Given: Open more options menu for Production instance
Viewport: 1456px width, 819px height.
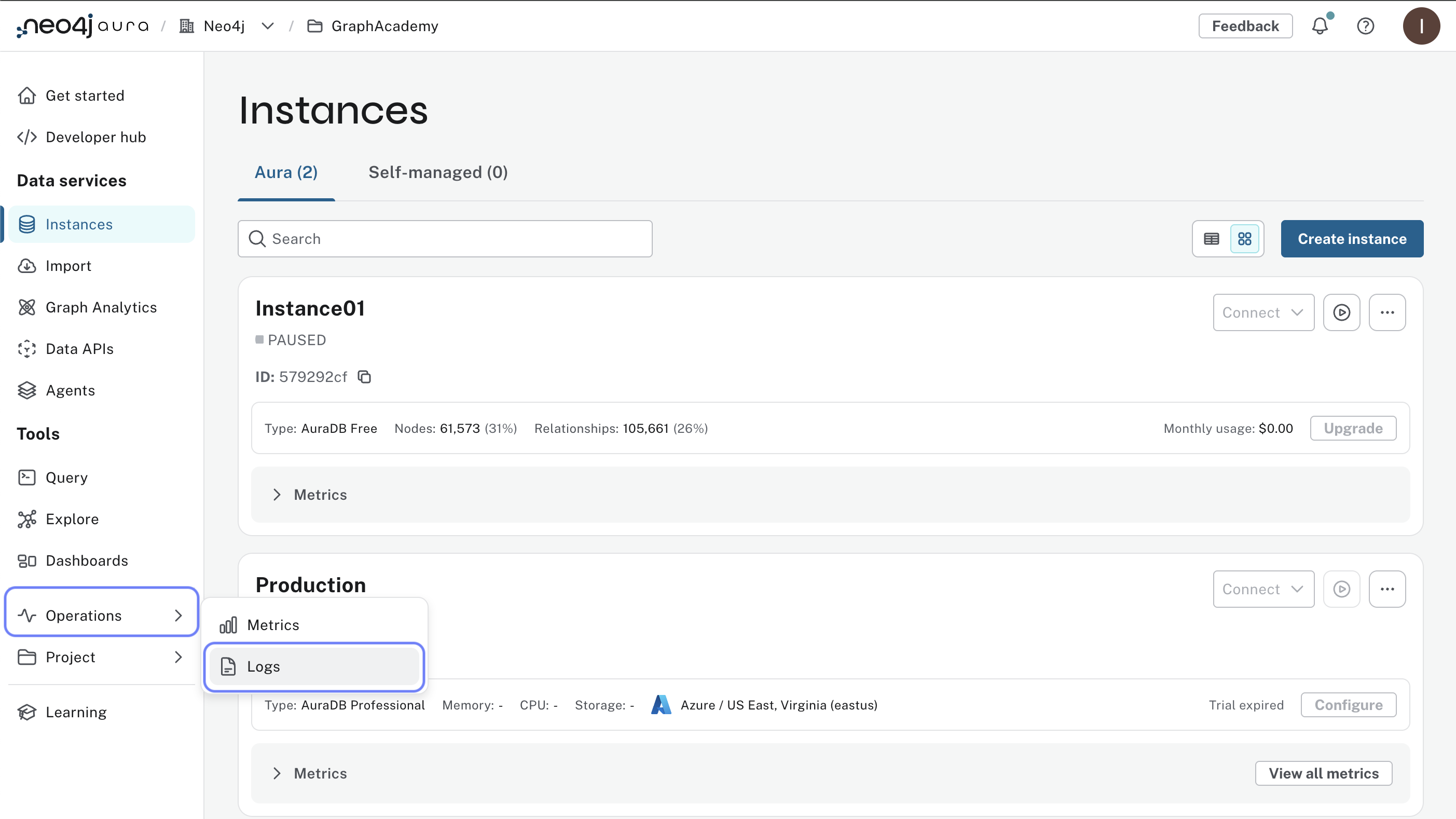Looking at the screenshot, I should tap(1387, 589).
